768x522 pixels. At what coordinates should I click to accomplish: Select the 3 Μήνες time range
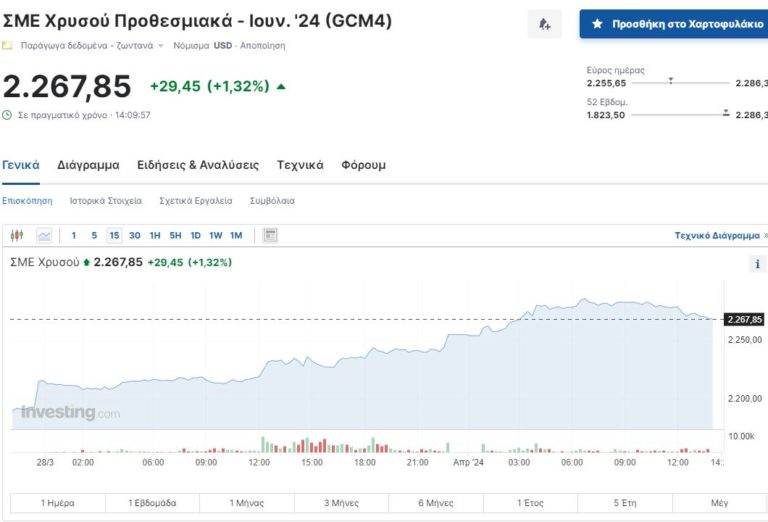coord(341,503)
